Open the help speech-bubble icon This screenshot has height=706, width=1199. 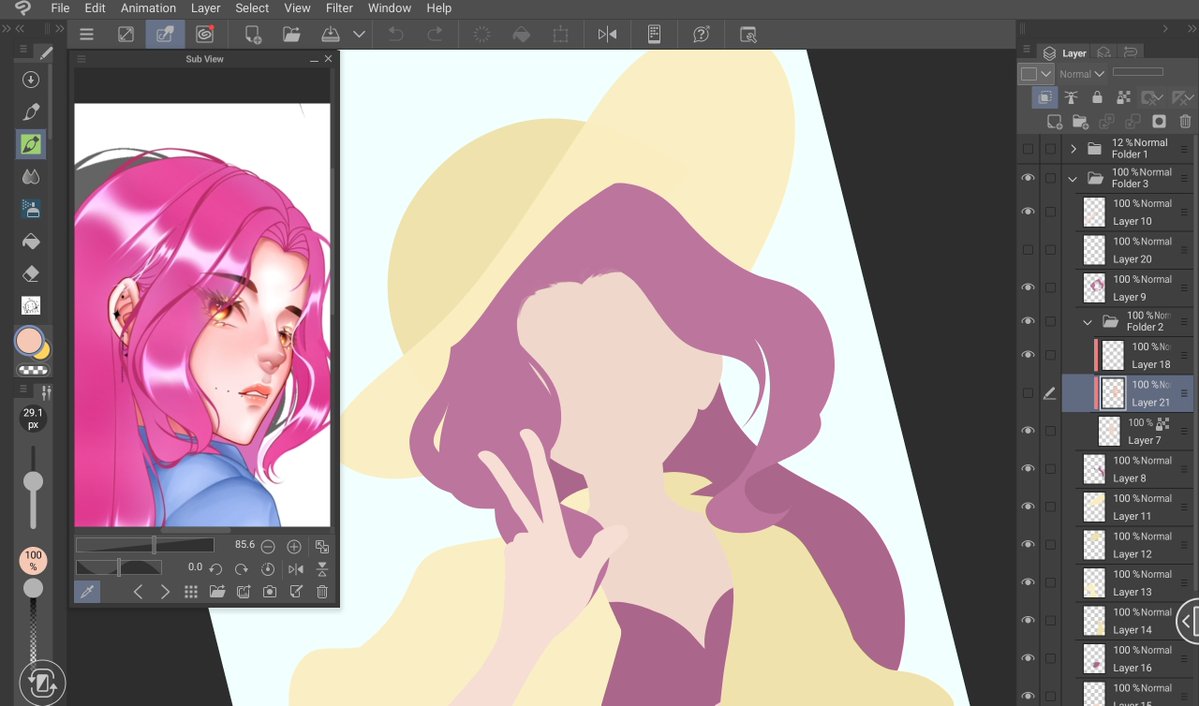[x=700, y=34]
